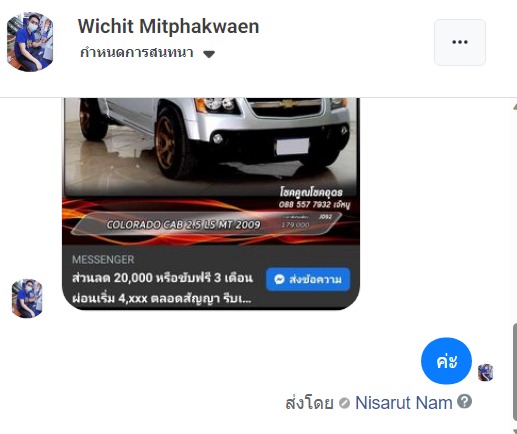Click the chat scrollbar thumb
The width and height of the screenshot is (517, 434).
[x=515, y=372]
